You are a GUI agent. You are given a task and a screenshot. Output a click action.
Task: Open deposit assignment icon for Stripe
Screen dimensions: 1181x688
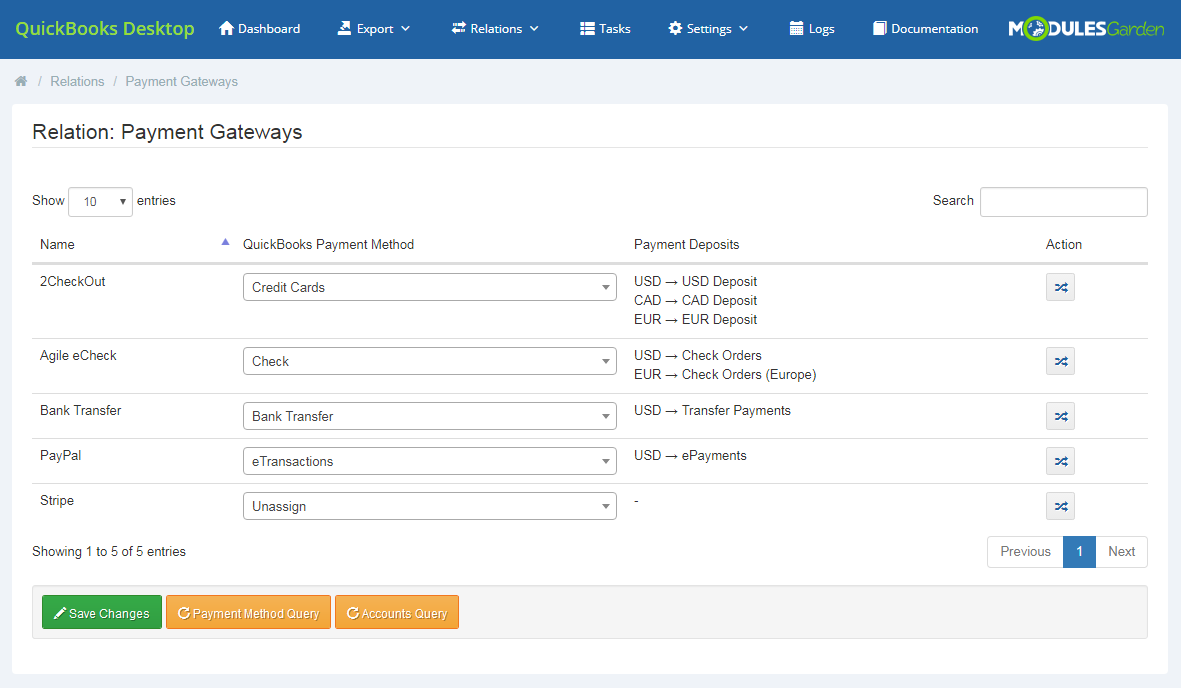[x=1060, y=506]
